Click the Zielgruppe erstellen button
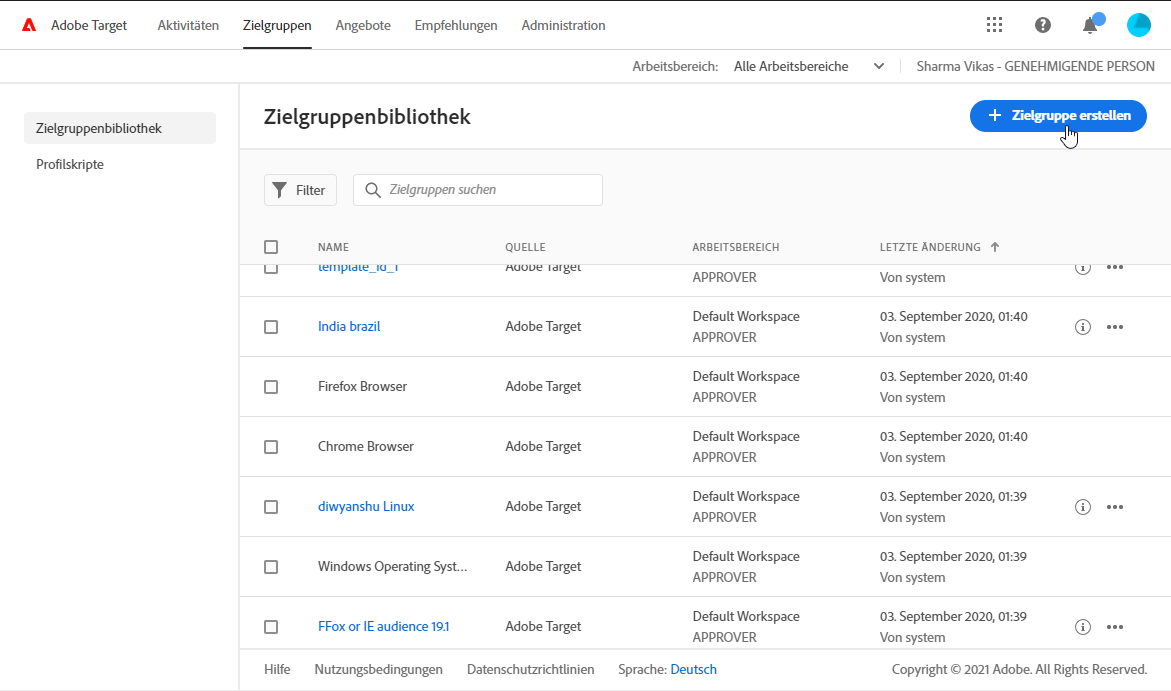 point(1058,116)
